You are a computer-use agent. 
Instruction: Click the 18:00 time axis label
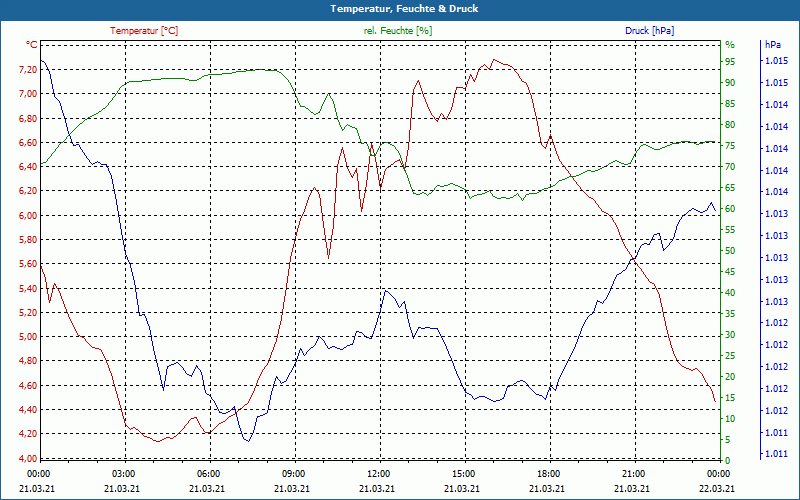548,473
